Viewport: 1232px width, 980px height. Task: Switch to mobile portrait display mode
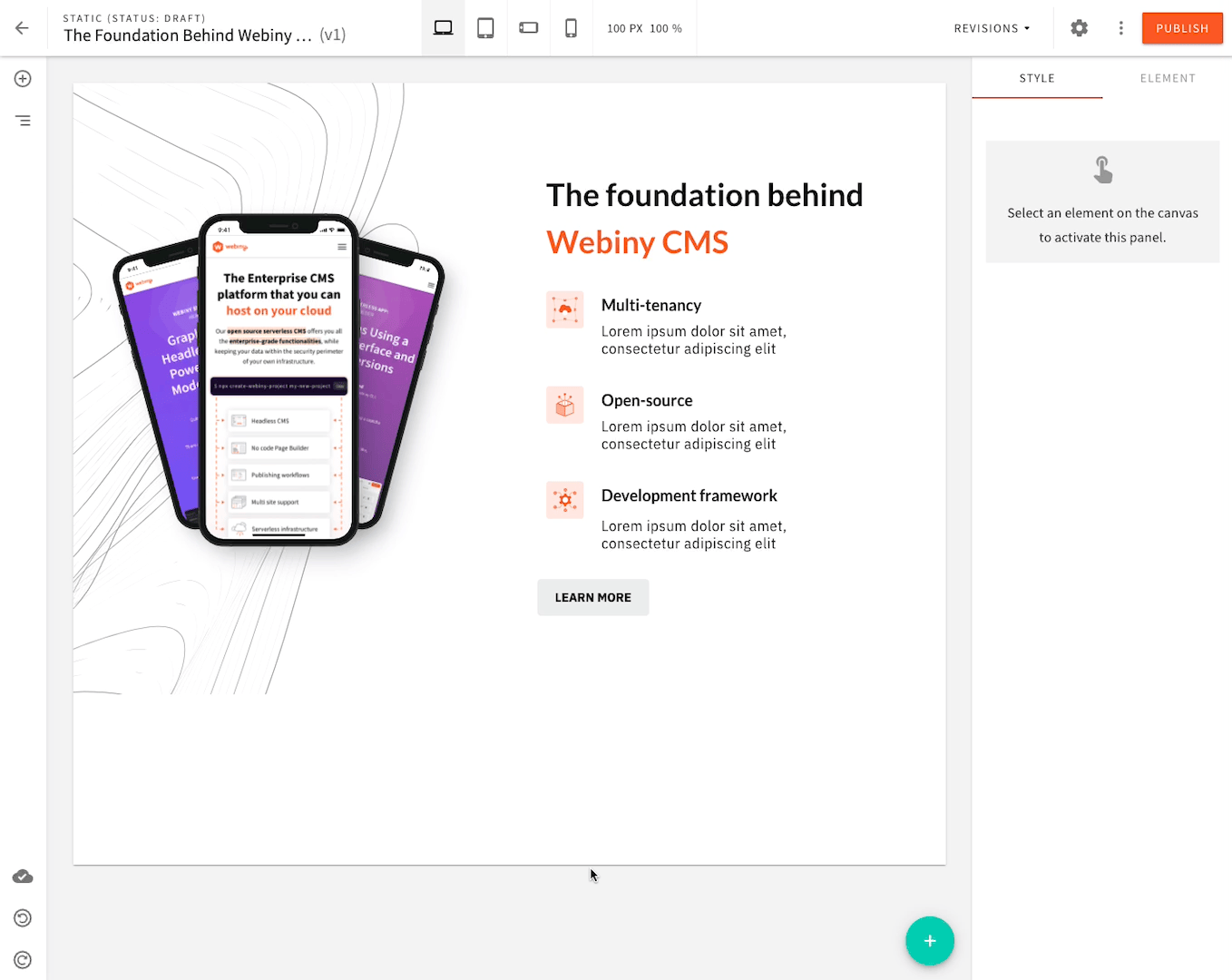point(571,28)
